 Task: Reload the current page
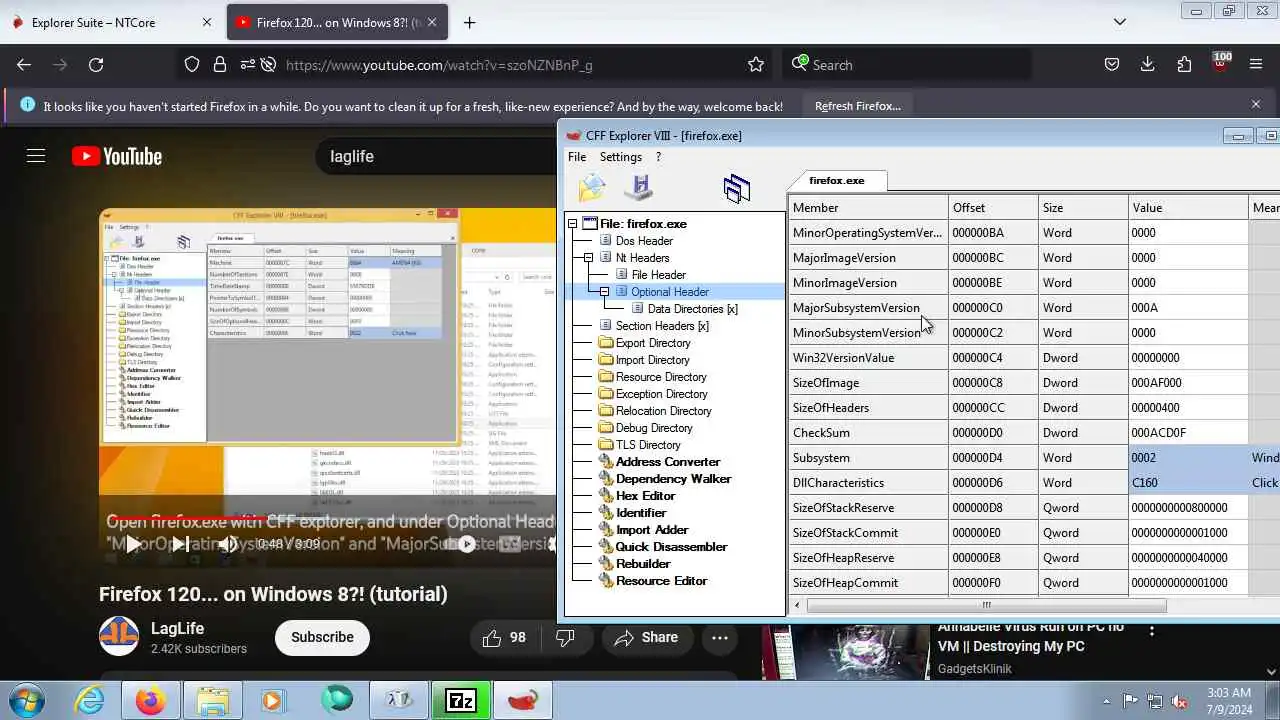click(x=96, y=65)
